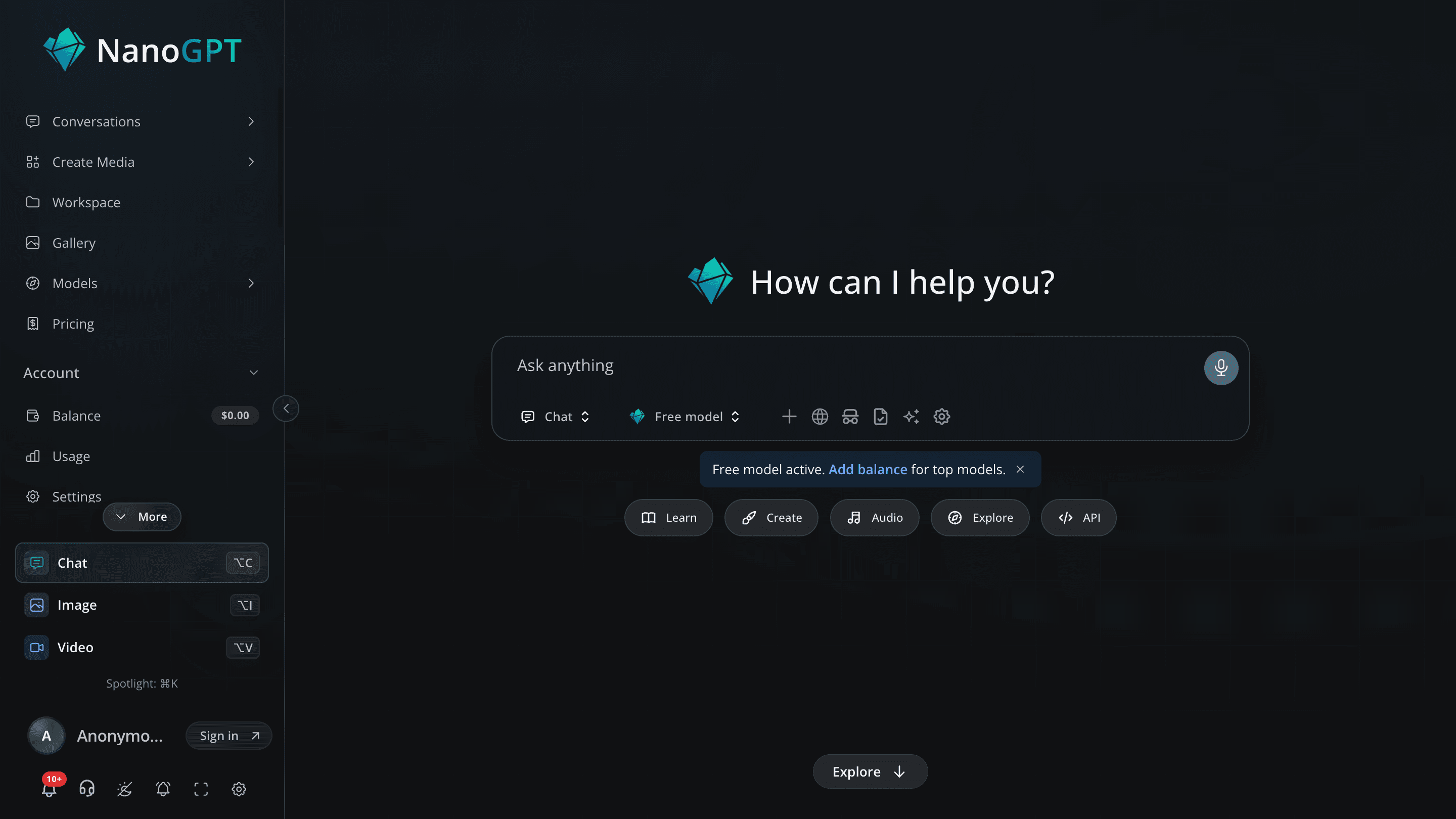
Task: Go to Gallery page
Action: pyautogui.click(x=142, y=243)
